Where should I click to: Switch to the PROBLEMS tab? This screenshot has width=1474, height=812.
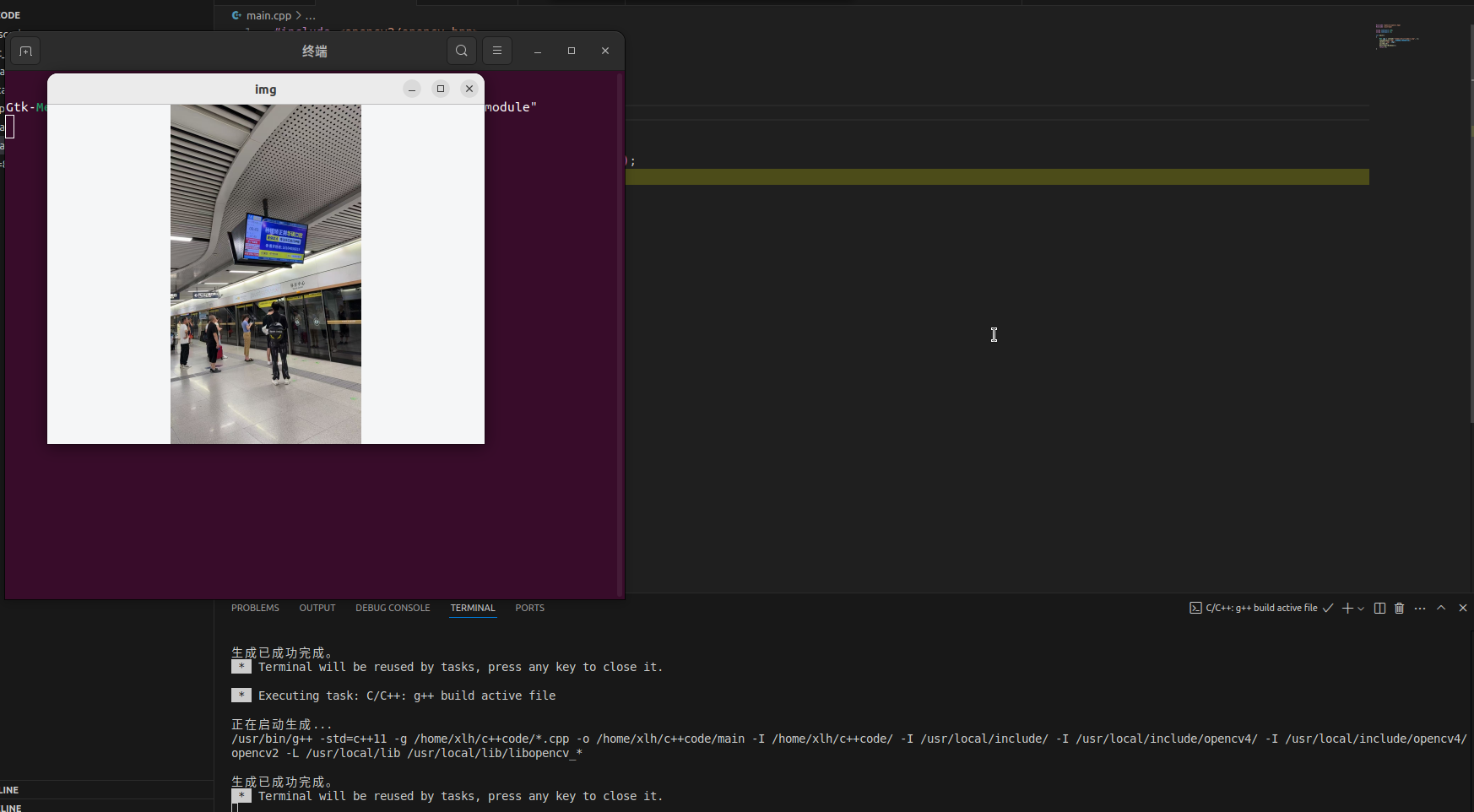254,608
